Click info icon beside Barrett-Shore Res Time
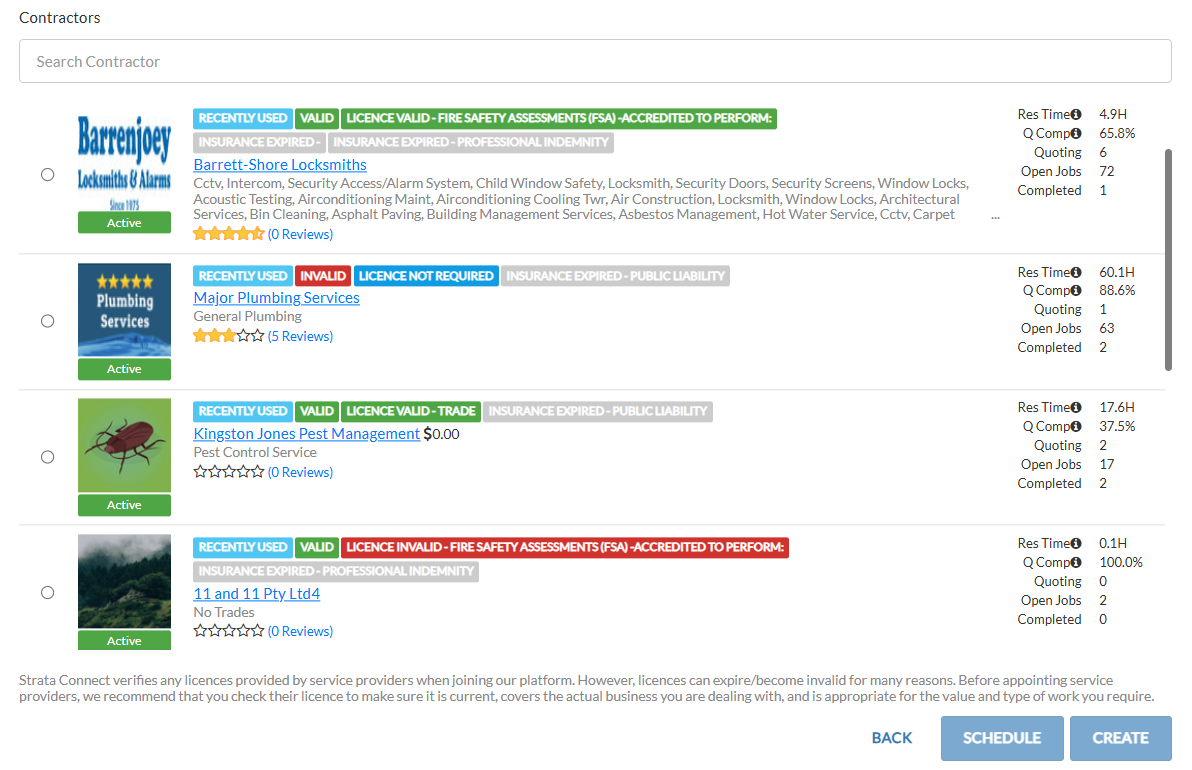 point(1076,115)
